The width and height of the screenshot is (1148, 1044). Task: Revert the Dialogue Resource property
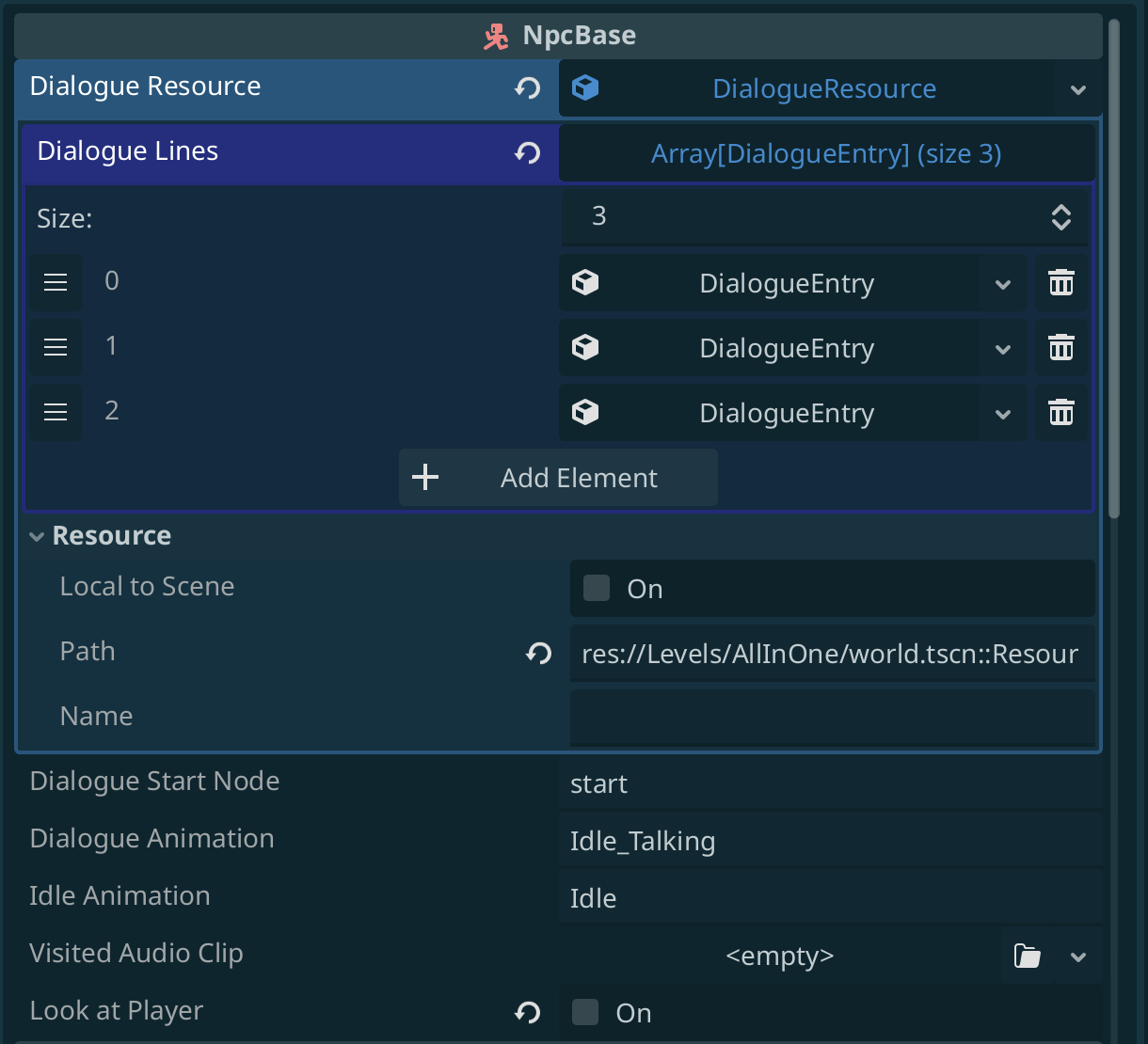pyautogui.click(x=528, y=88)
